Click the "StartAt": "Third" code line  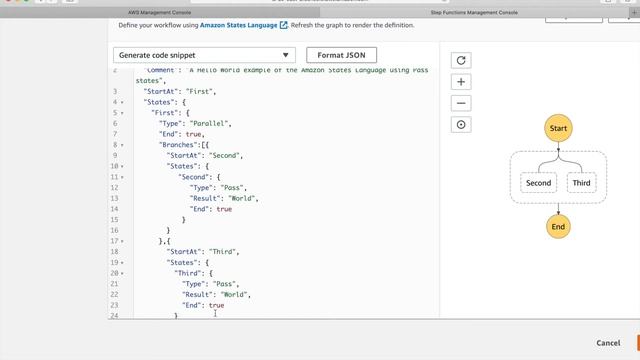(x=203, y=252)
